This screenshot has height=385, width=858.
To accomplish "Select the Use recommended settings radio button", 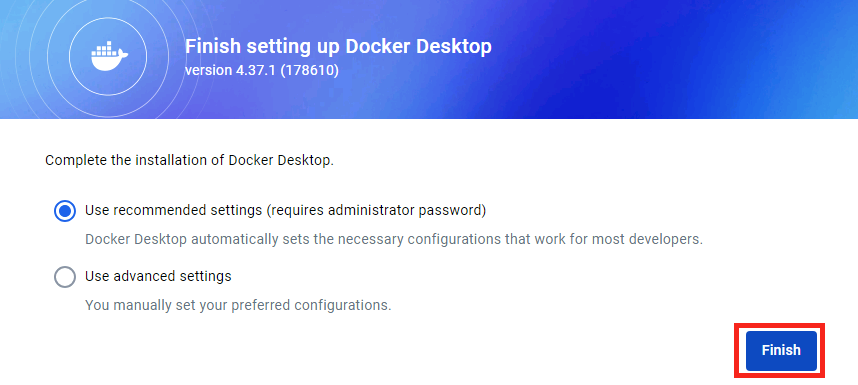I will pos(65,211).
